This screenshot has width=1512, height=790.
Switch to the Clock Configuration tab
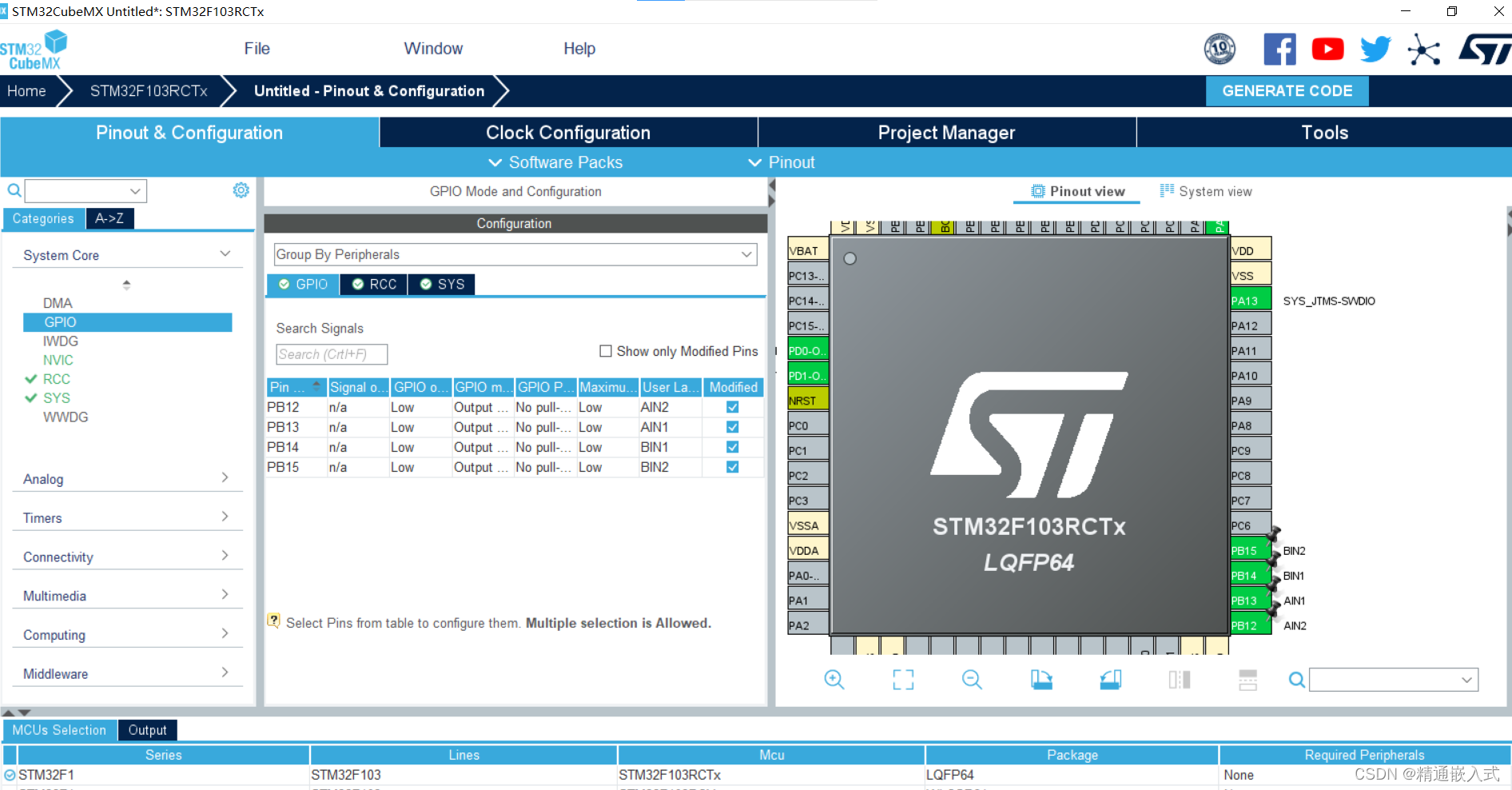click(568, 133)
